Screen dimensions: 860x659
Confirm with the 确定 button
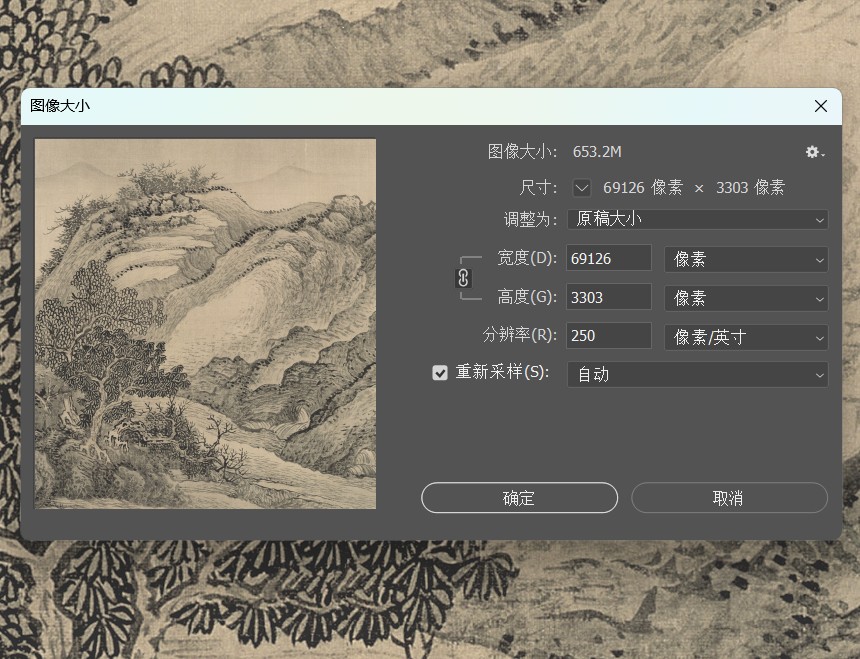(519, 498)
